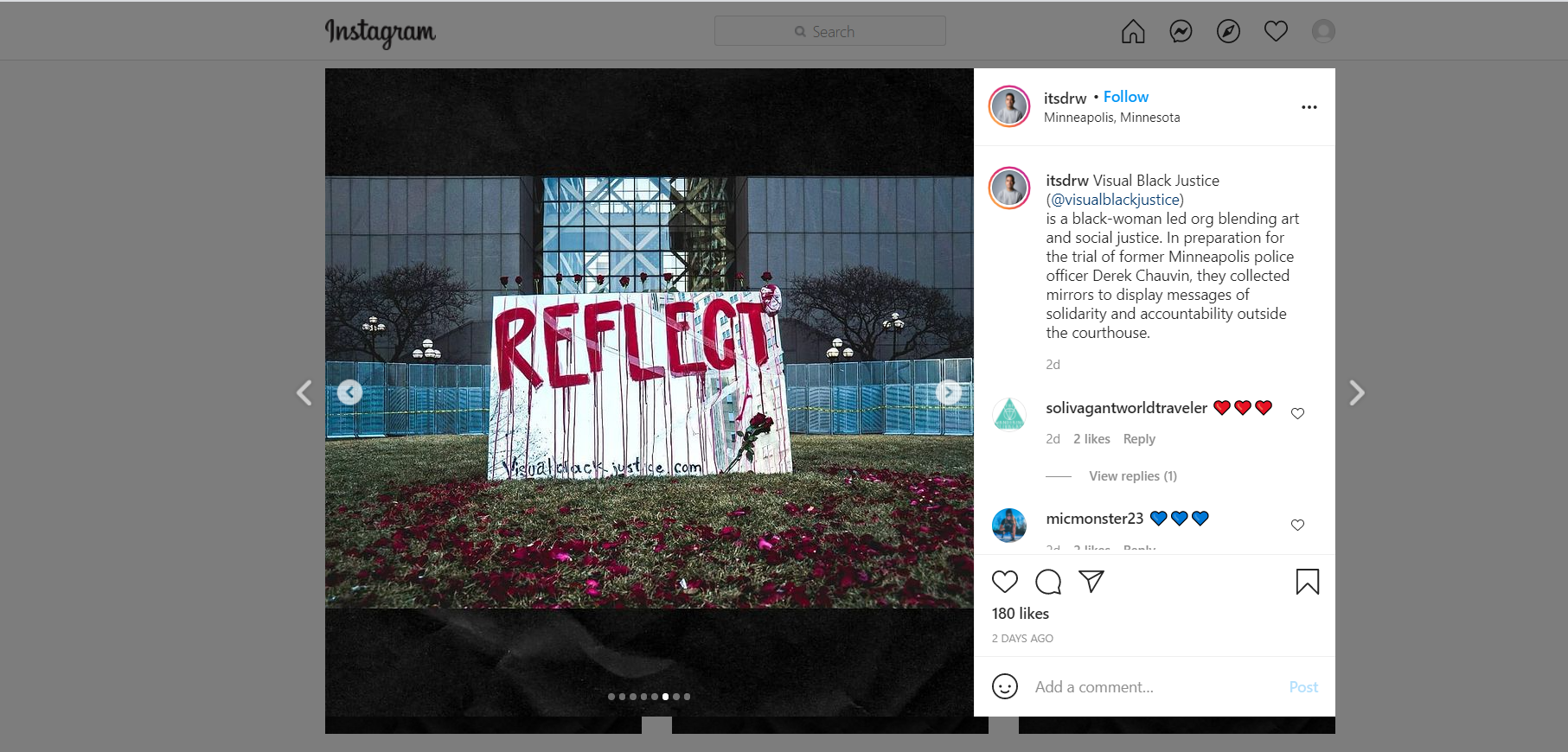Viewport: 1568px width, 752px height.
Task: Like the post with heart button
Action: pyautogui.click(x=1005, y=582)
